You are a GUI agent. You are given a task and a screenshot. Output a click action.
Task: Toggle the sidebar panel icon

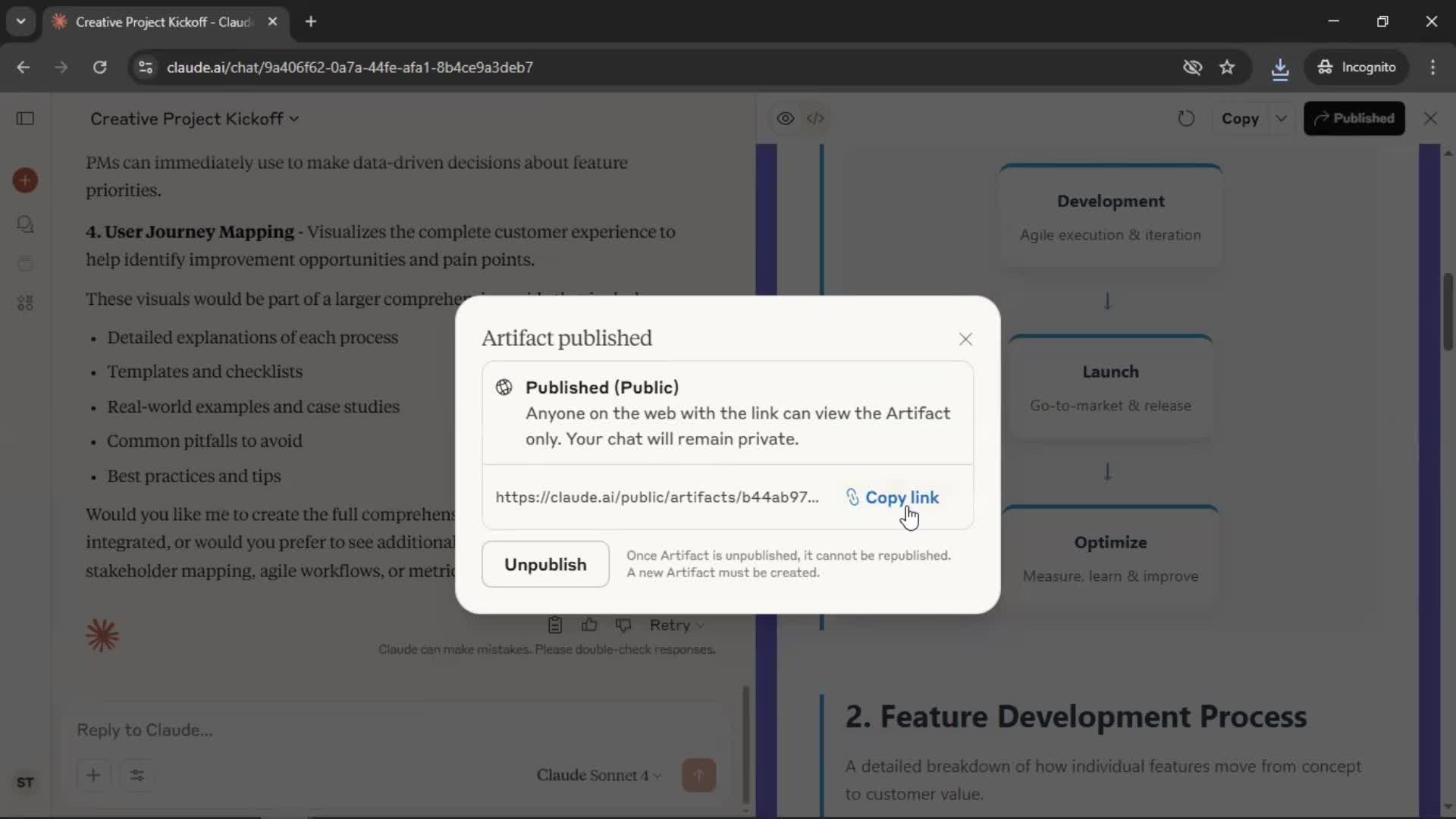[25, 118]
